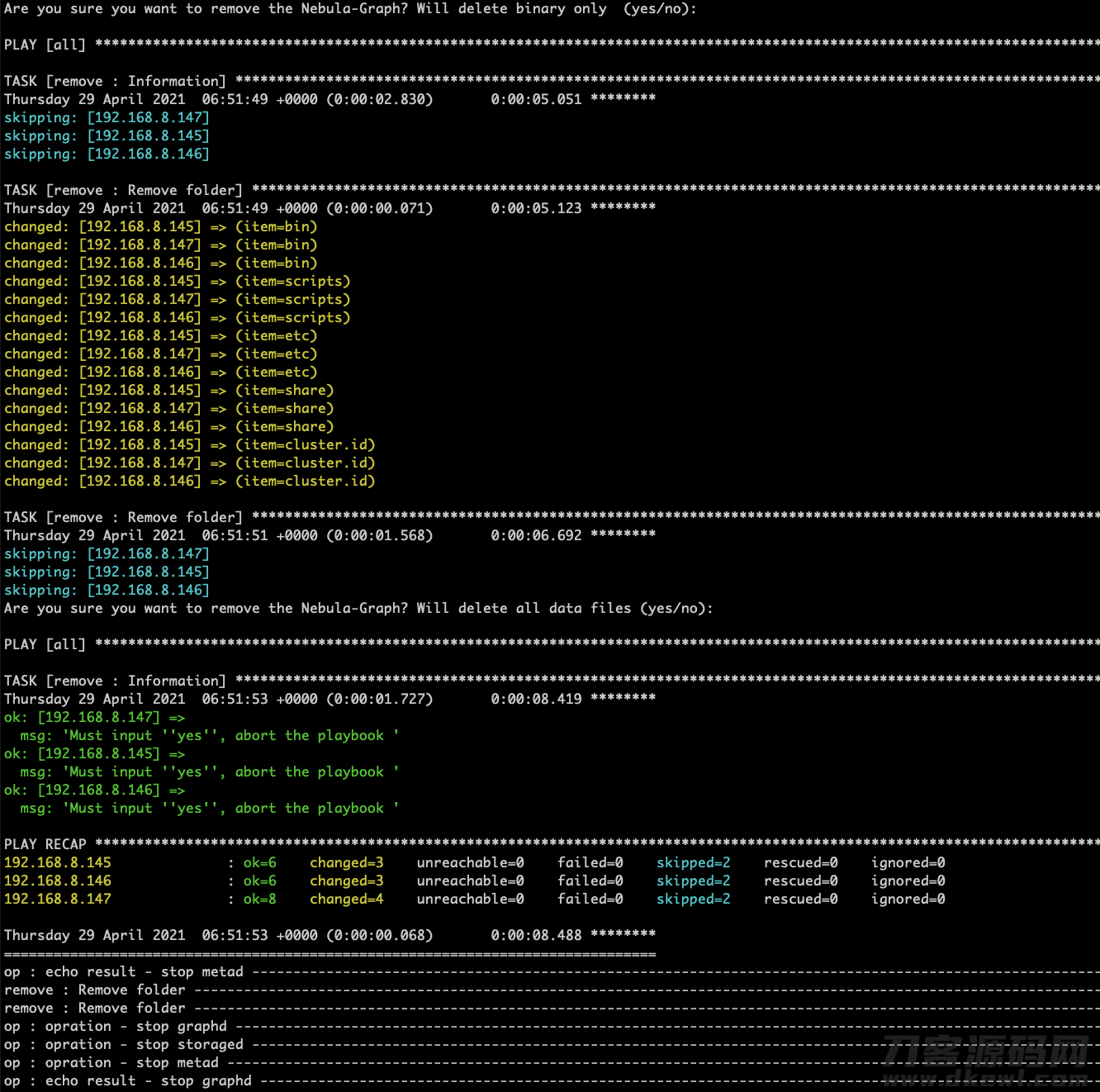
Task: Click 'skipped=2' on the 192.168.8.145 recap row
Action: [694, 863]
